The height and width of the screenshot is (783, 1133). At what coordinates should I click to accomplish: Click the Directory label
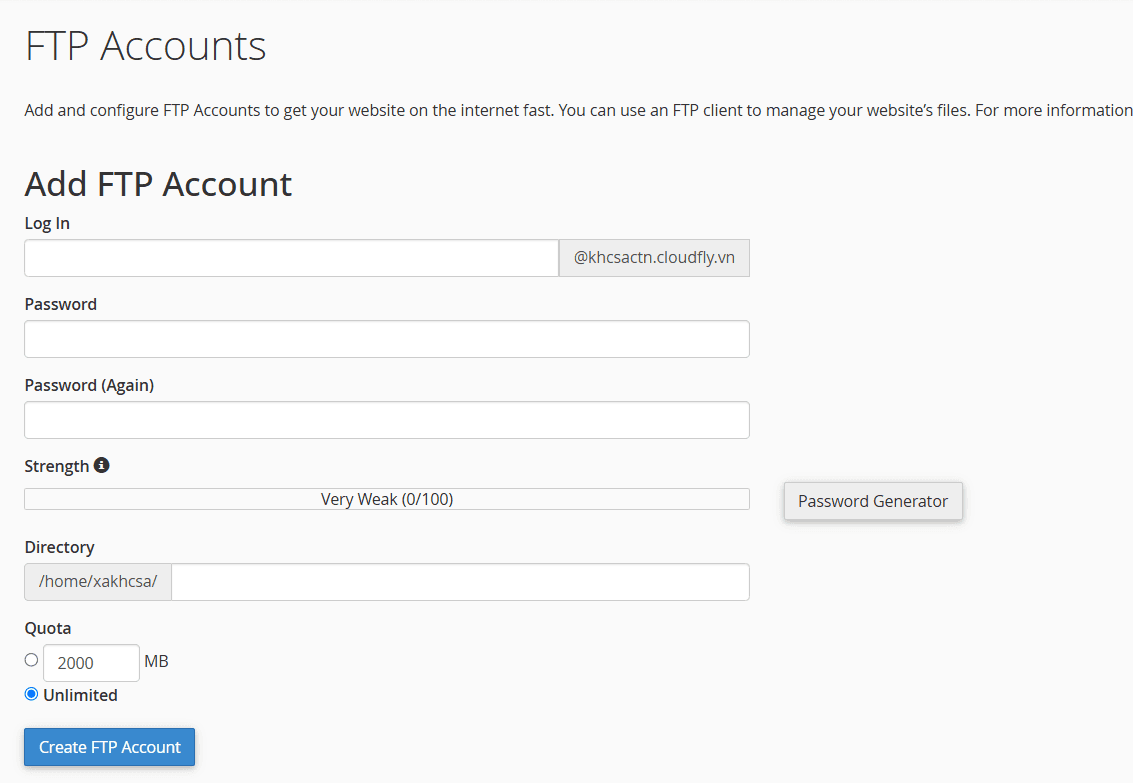pos(59,547)
